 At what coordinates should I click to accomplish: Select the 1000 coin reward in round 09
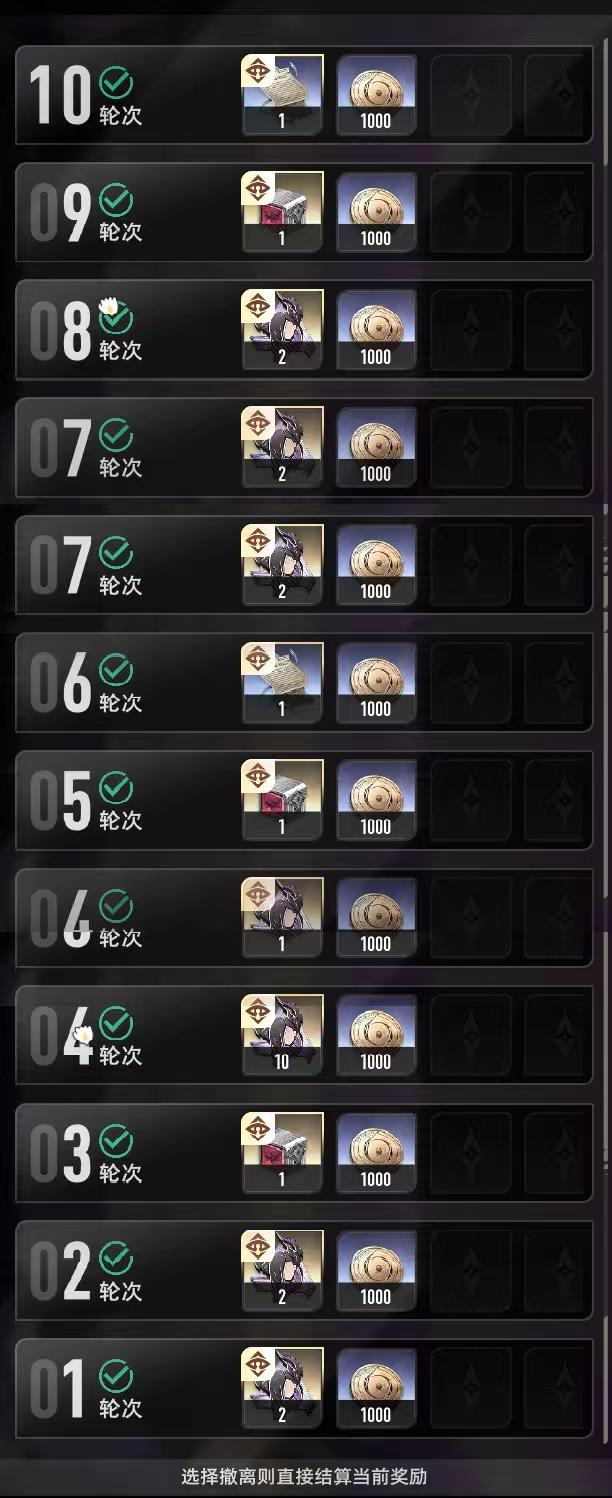click(376, 212)
